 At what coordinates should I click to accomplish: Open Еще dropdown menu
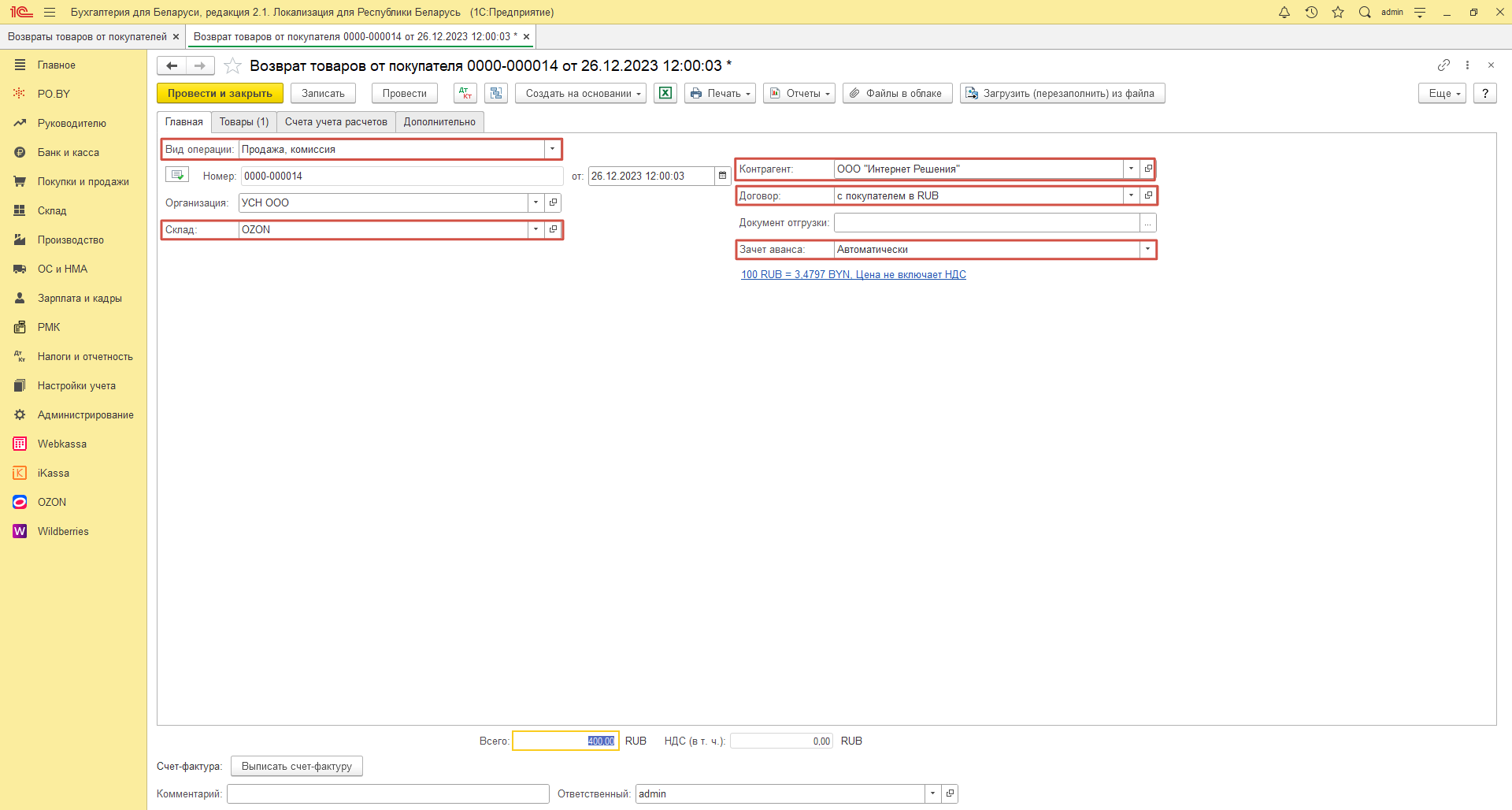tap(1443, 93)
